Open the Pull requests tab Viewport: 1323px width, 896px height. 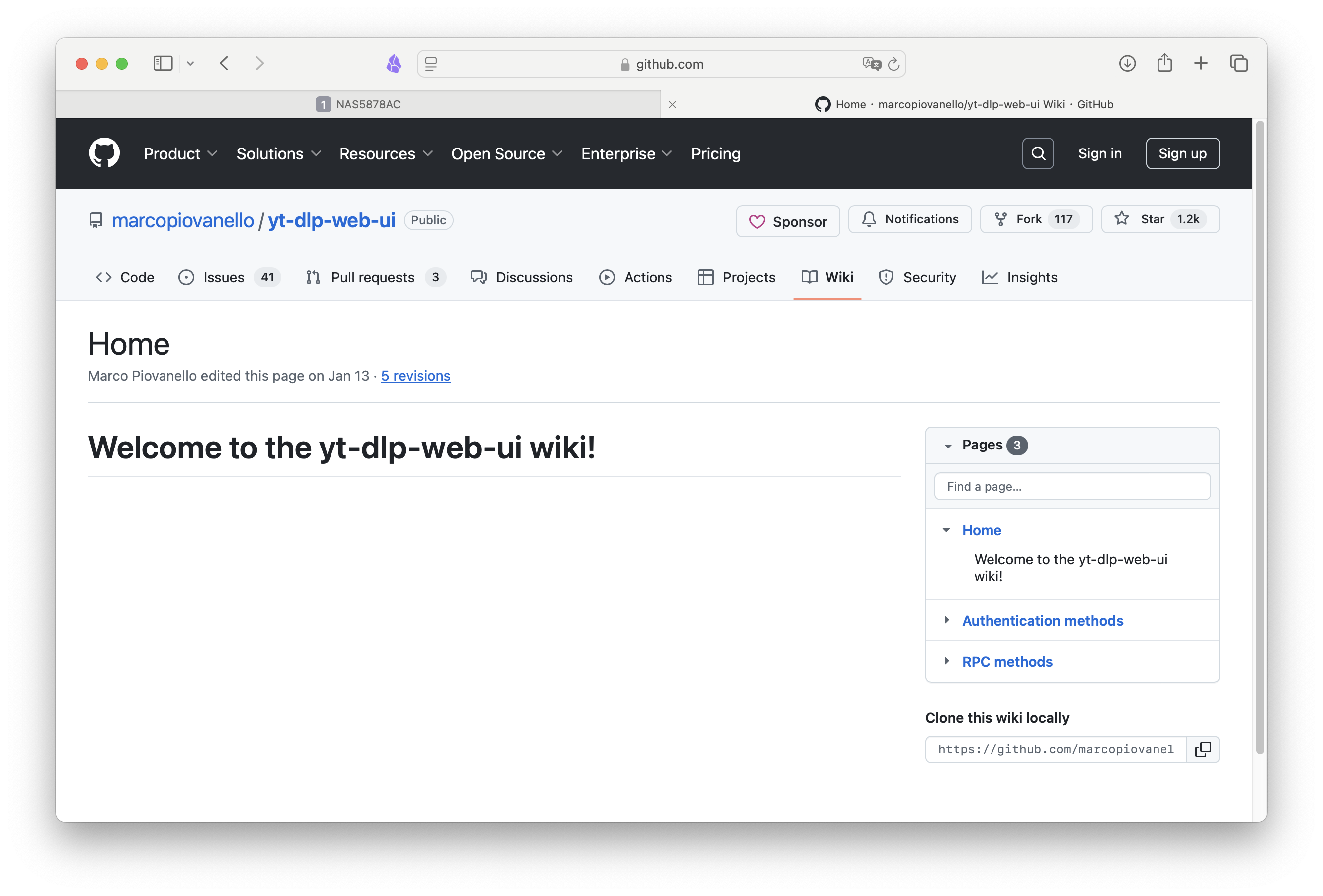[375, 277]
